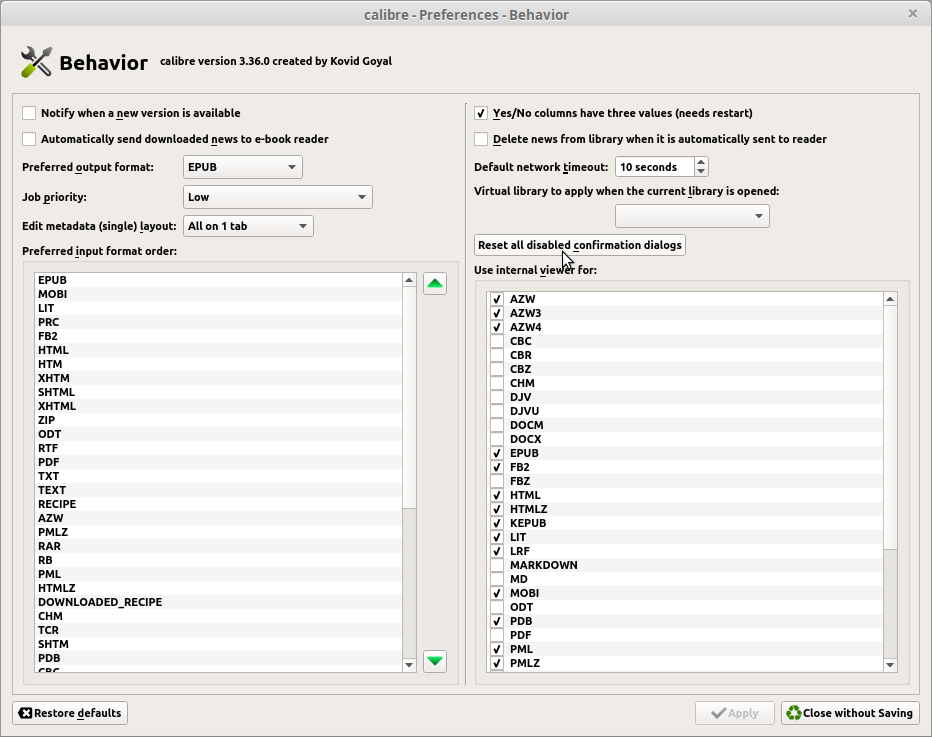Viewport: 932px width, 737px height.
Task: Toggle the HTMLZ viewer checkbox
Action: tap(497, 509)
